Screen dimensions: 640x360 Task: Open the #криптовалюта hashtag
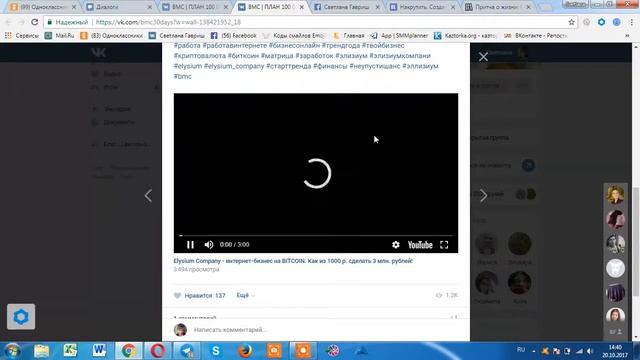(200, 56)
